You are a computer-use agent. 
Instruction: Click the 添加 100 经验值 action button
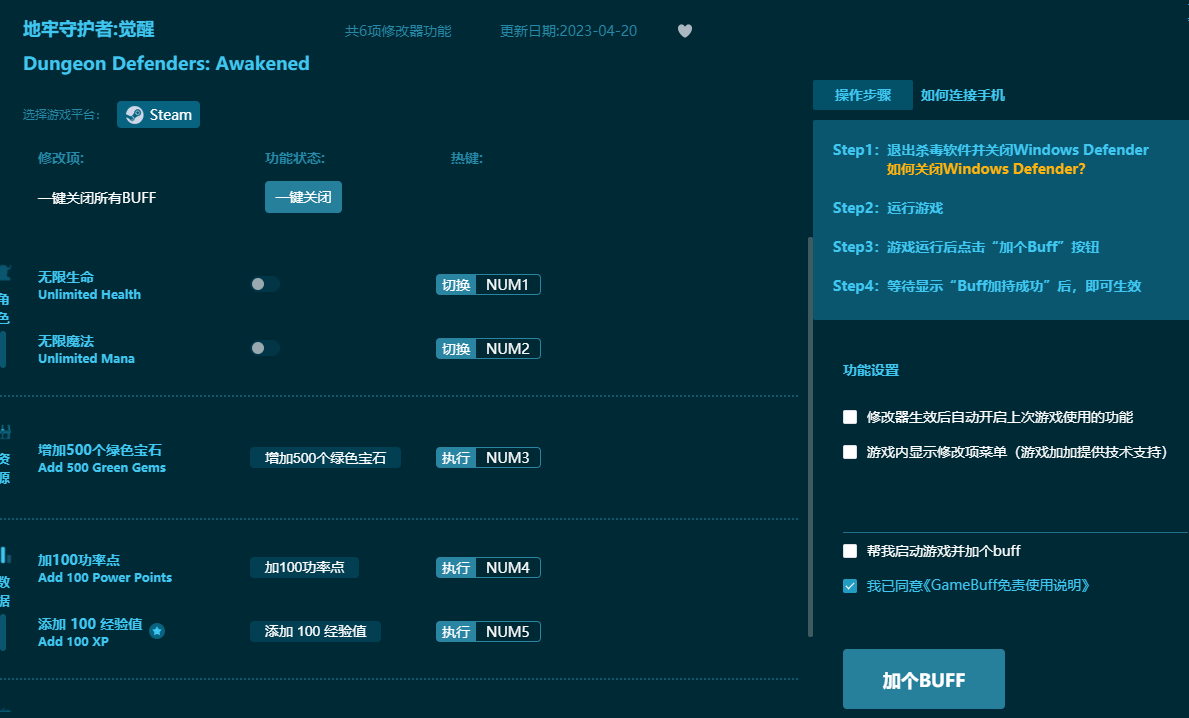coord(315,632)
